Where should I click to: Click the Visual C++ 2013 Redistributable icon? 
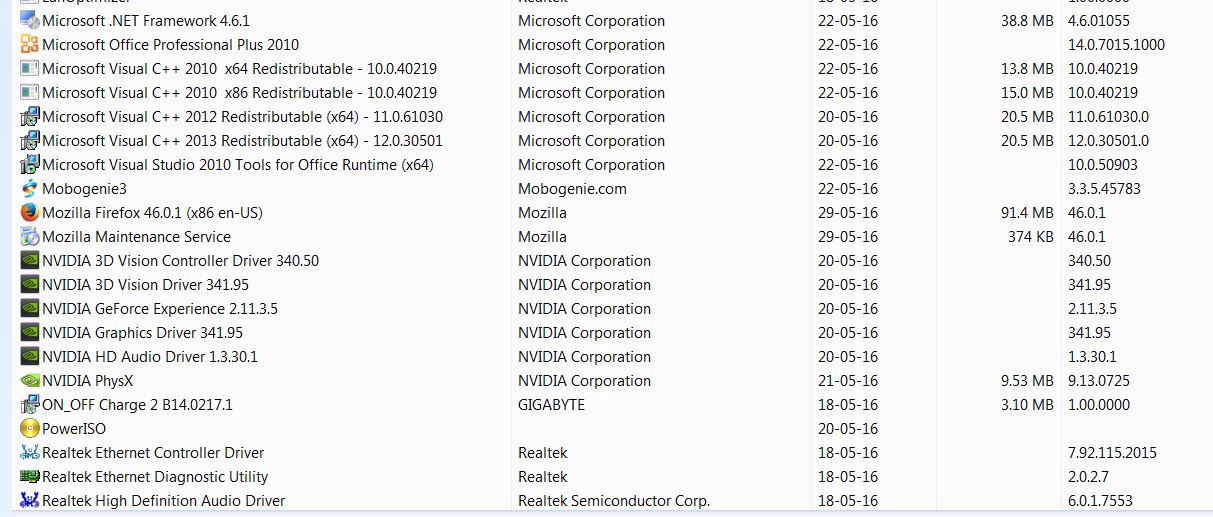click(x=30, y=140)
